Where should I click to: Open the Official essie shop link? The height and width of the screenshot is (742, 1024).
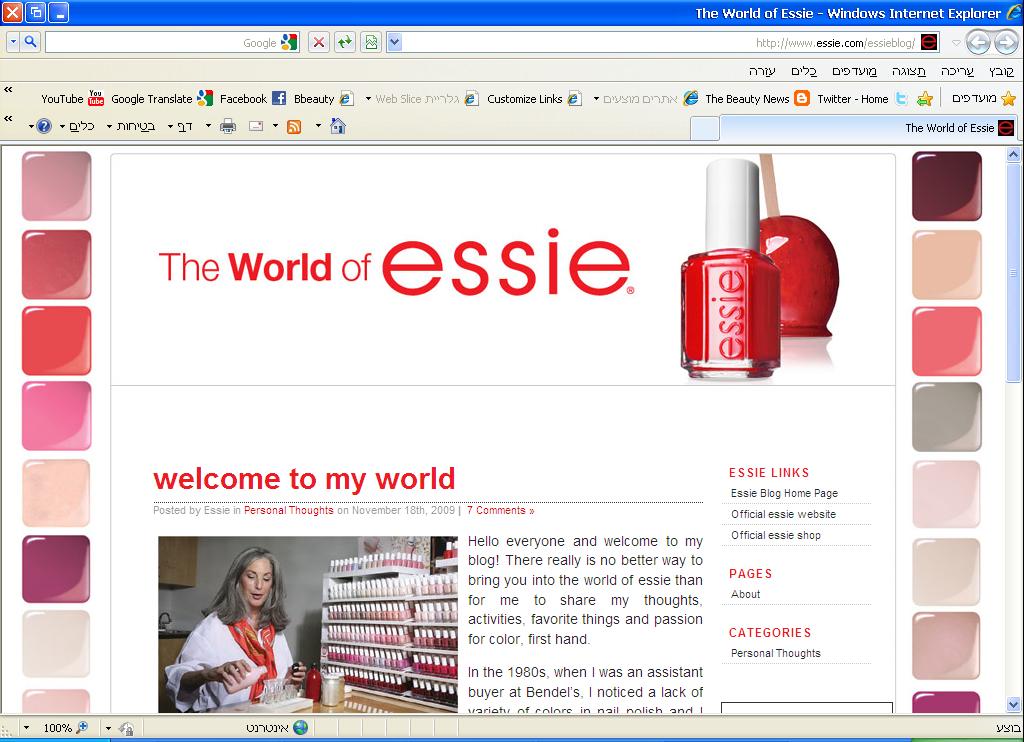[x=776, y=535]
